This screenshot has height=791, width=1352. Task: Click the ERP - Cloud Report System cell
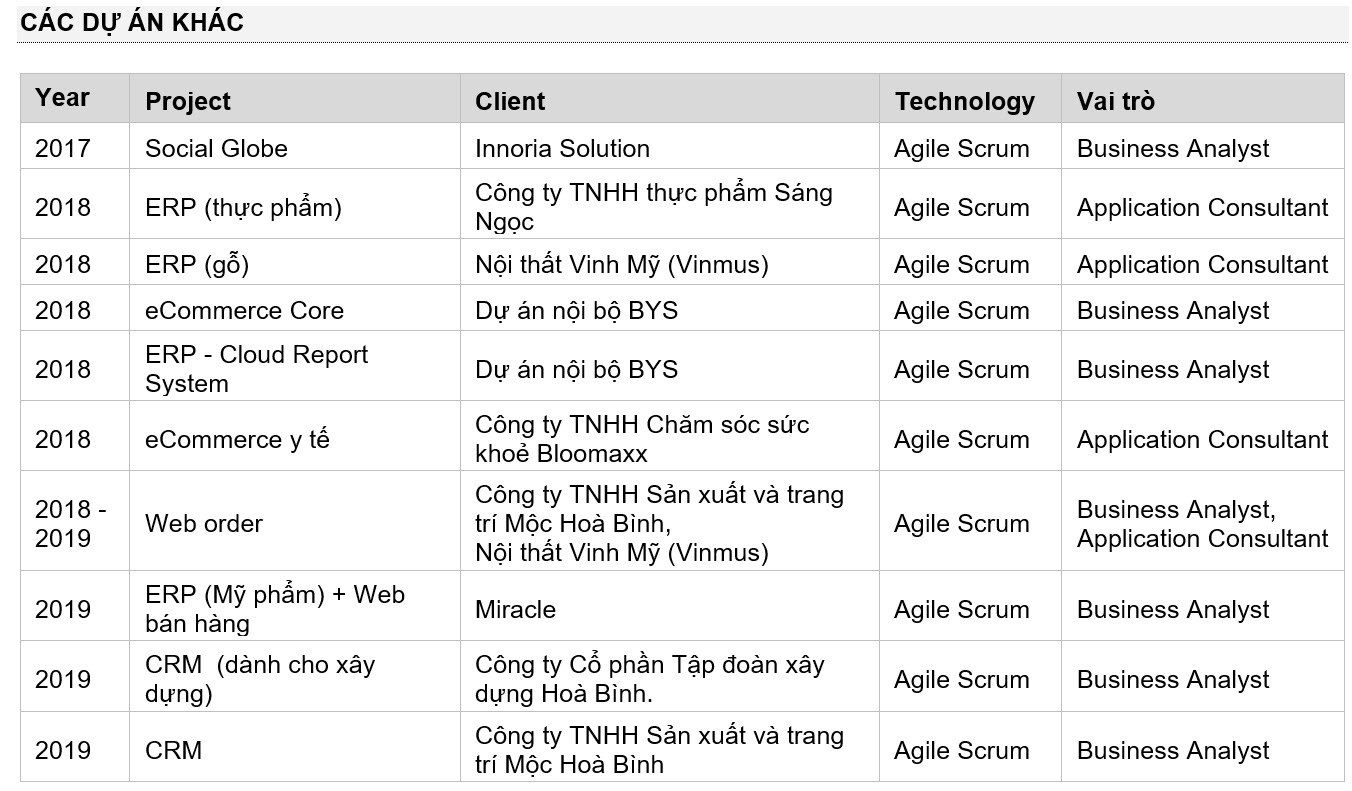295,367
